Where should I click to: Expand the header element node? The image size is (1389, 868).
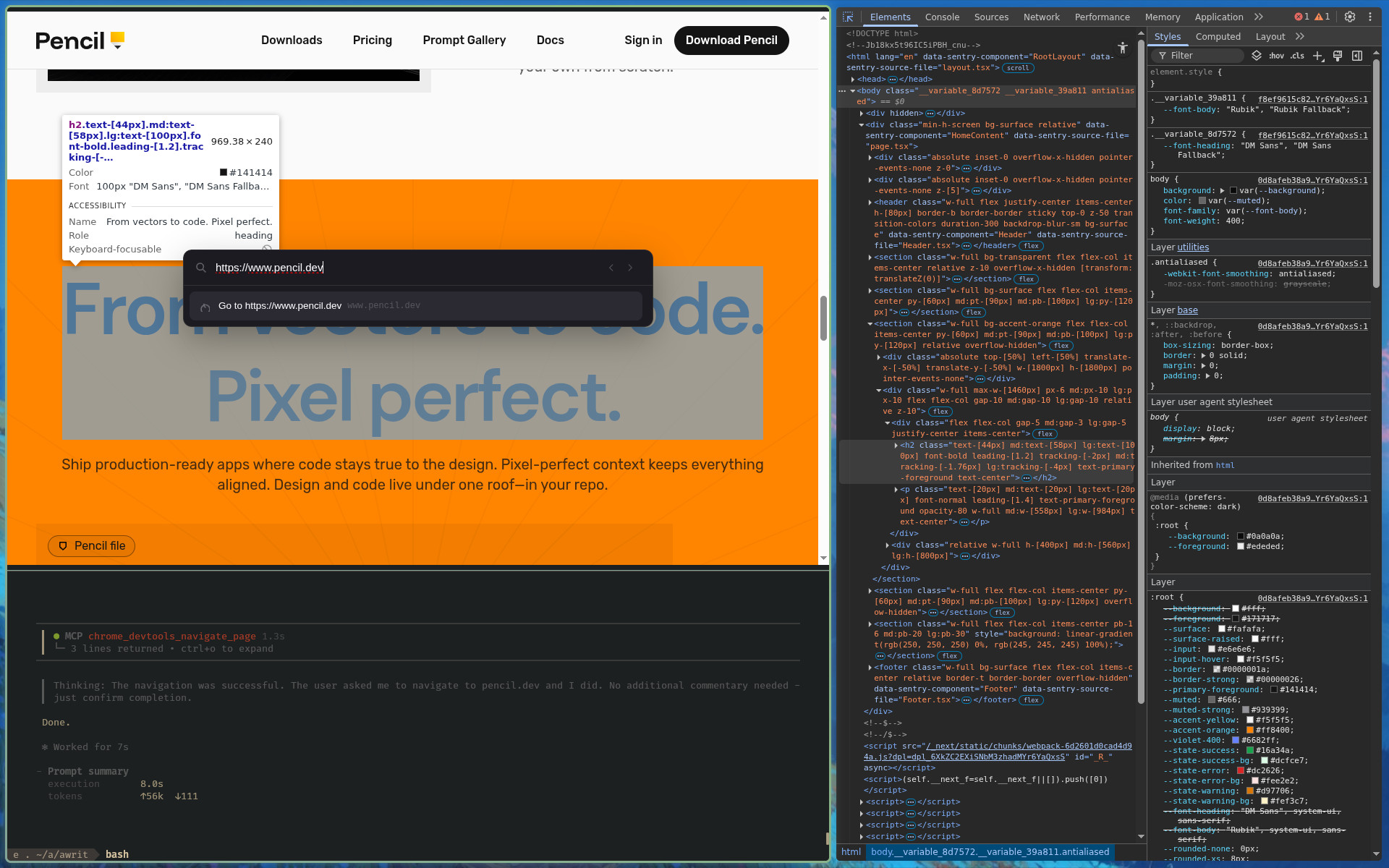point(870,203)
